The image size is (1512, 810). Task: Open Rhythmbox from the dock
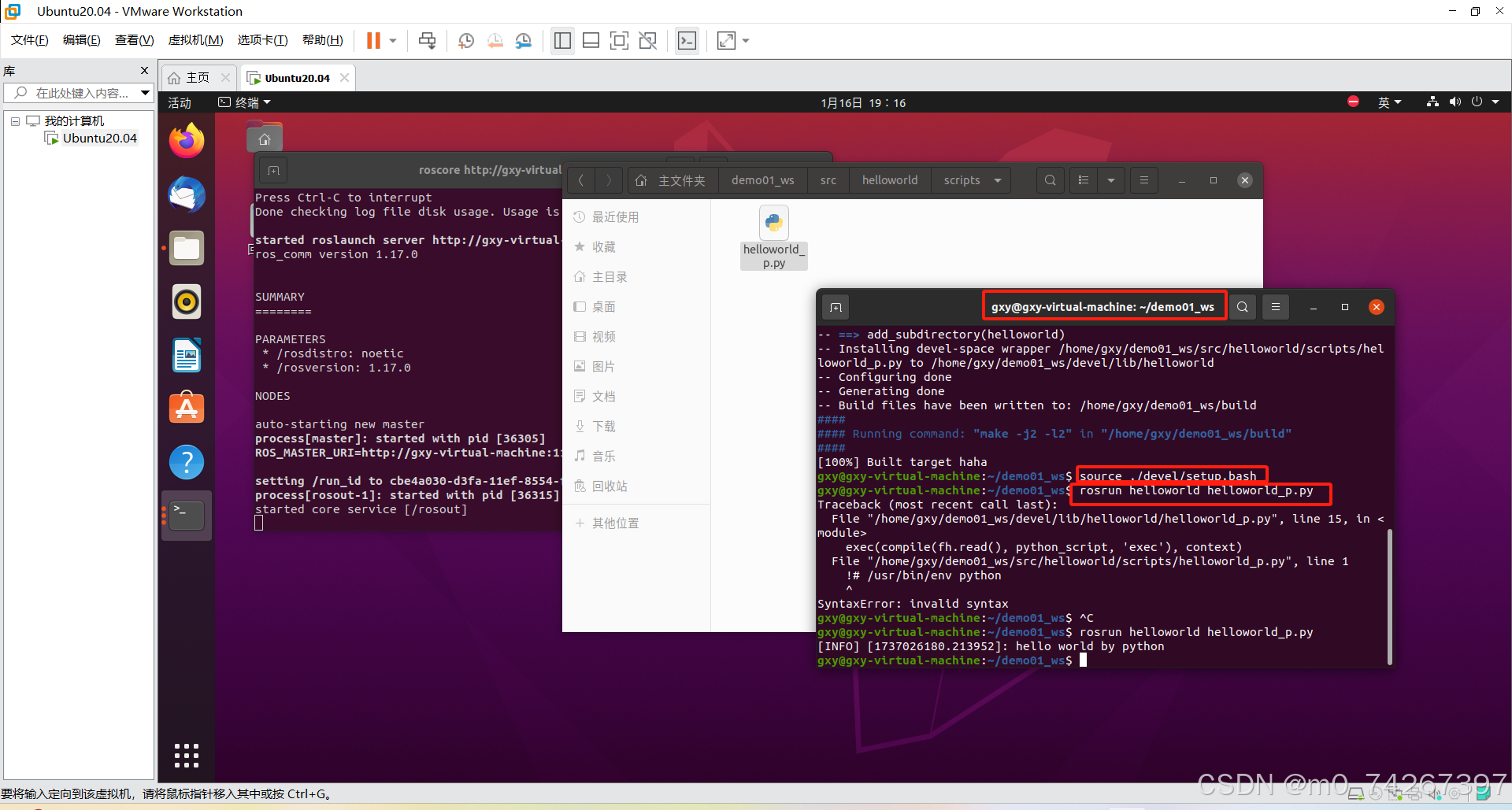coord(187,301)
